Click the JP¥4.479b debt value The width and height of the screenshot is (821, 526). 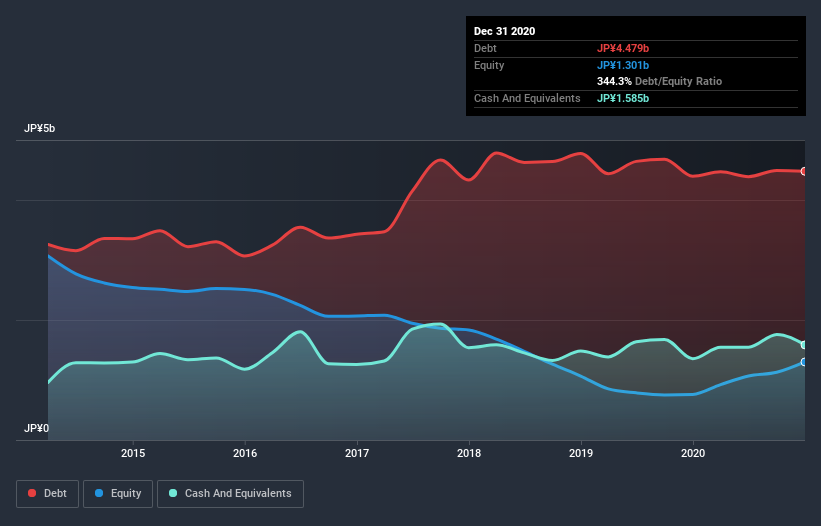coord(623,48)
